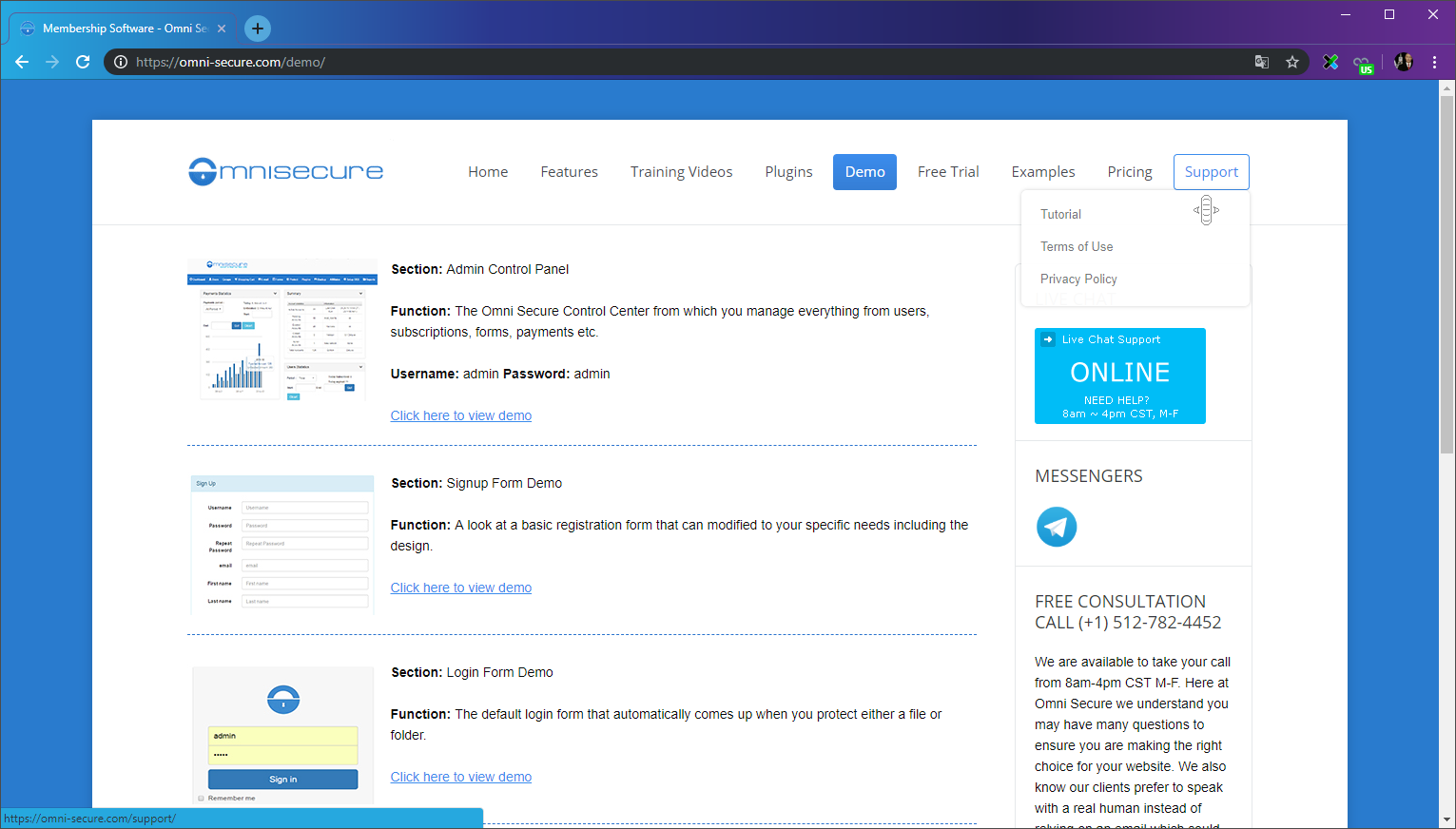This screenshot has height=829, width=1456.
Task: Open the Signup Form screenshot thumbnail
Action: (x=282, y=544)
